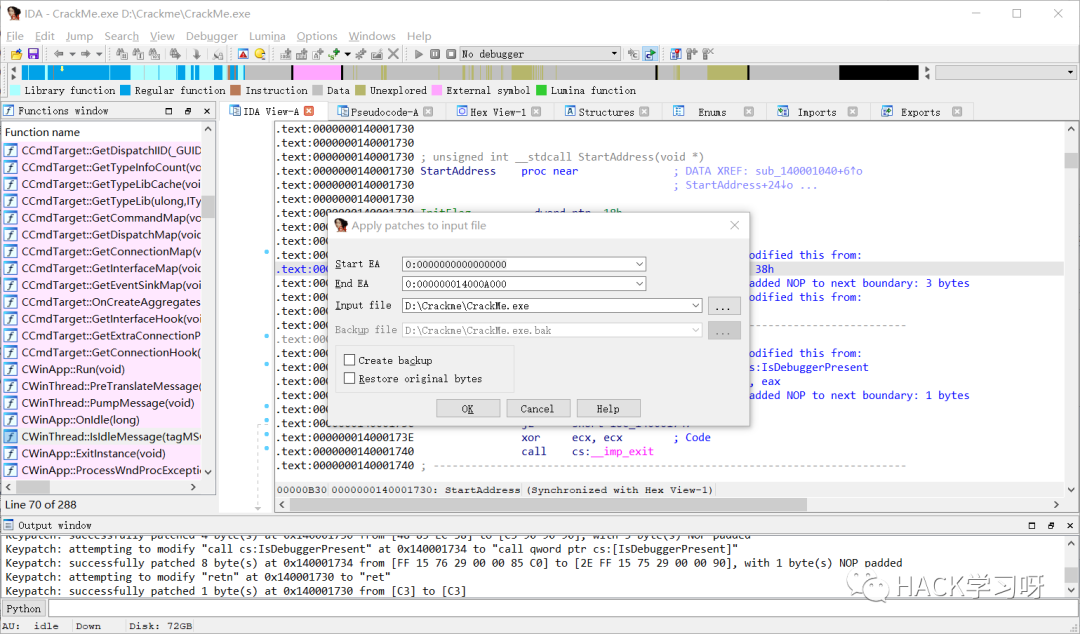Click the pause process toolbar icon
This screenshot has width=1080, height=634.
tap(434, 54)
